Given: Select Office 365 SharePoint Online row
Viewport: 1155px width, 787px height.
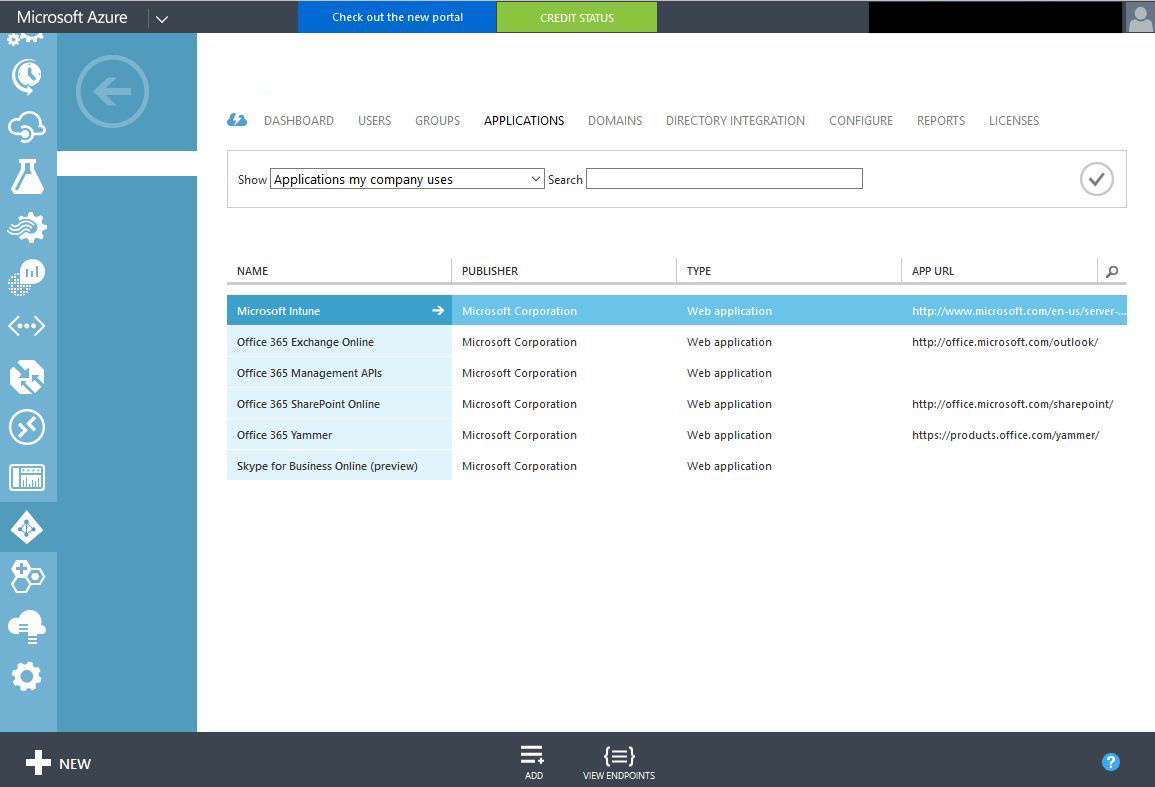Looking at the screenshot, I should 677,404.
